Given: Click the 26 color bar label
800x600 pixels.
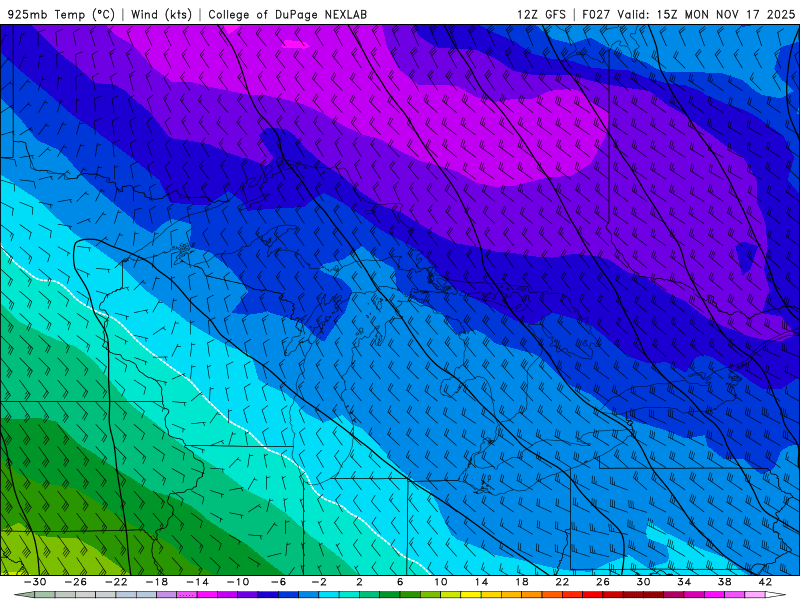Looking at the screenshot, I should 603,582.
